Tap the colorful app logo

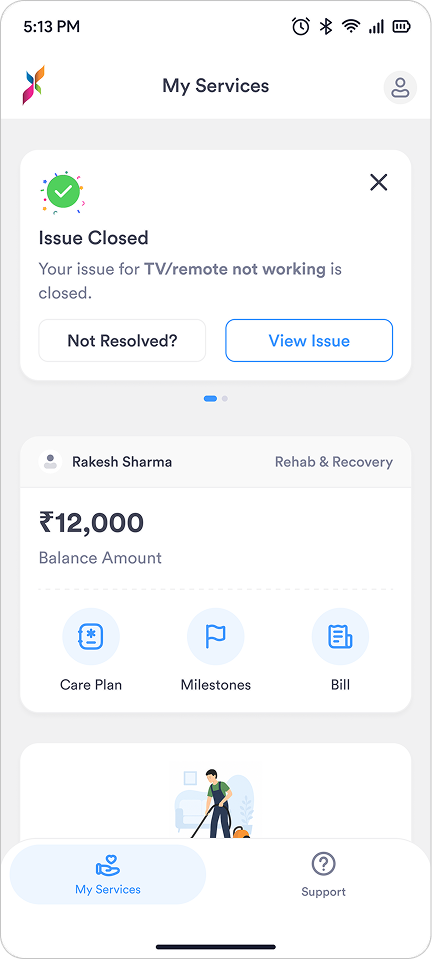(x=34, y=86)
